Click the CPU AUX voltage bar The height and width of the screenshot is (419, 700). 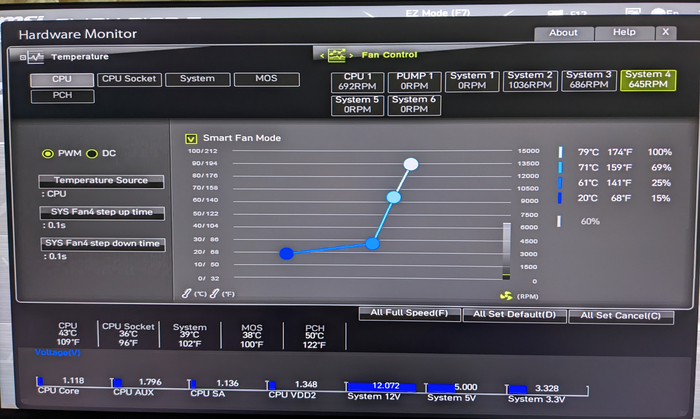117,383
